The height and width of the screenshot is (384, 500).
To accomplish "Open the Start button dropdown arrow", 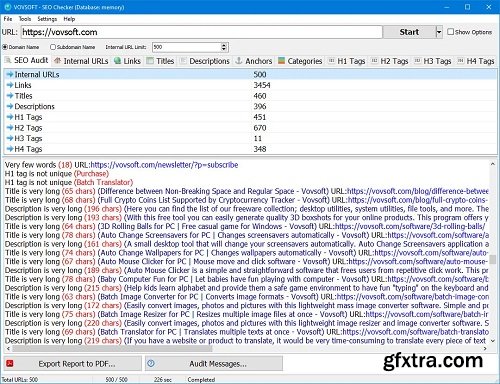I will click(439, 32).
